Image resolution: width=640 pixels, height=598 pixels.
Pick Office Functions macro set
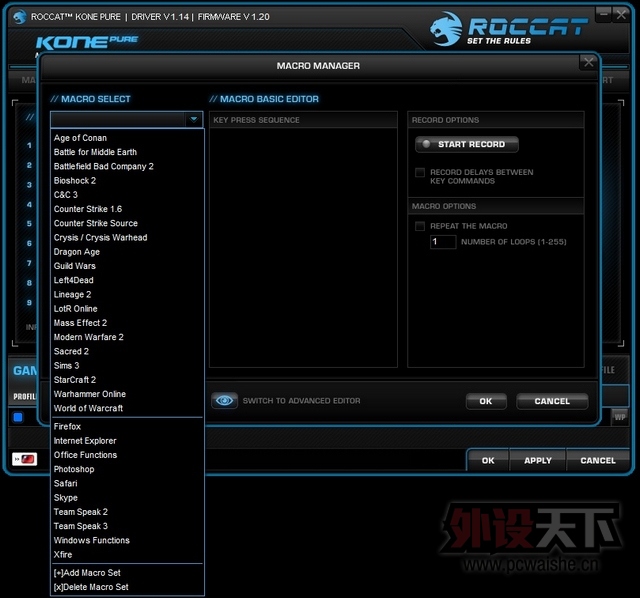pyautogui.click(x=127, y=455)
